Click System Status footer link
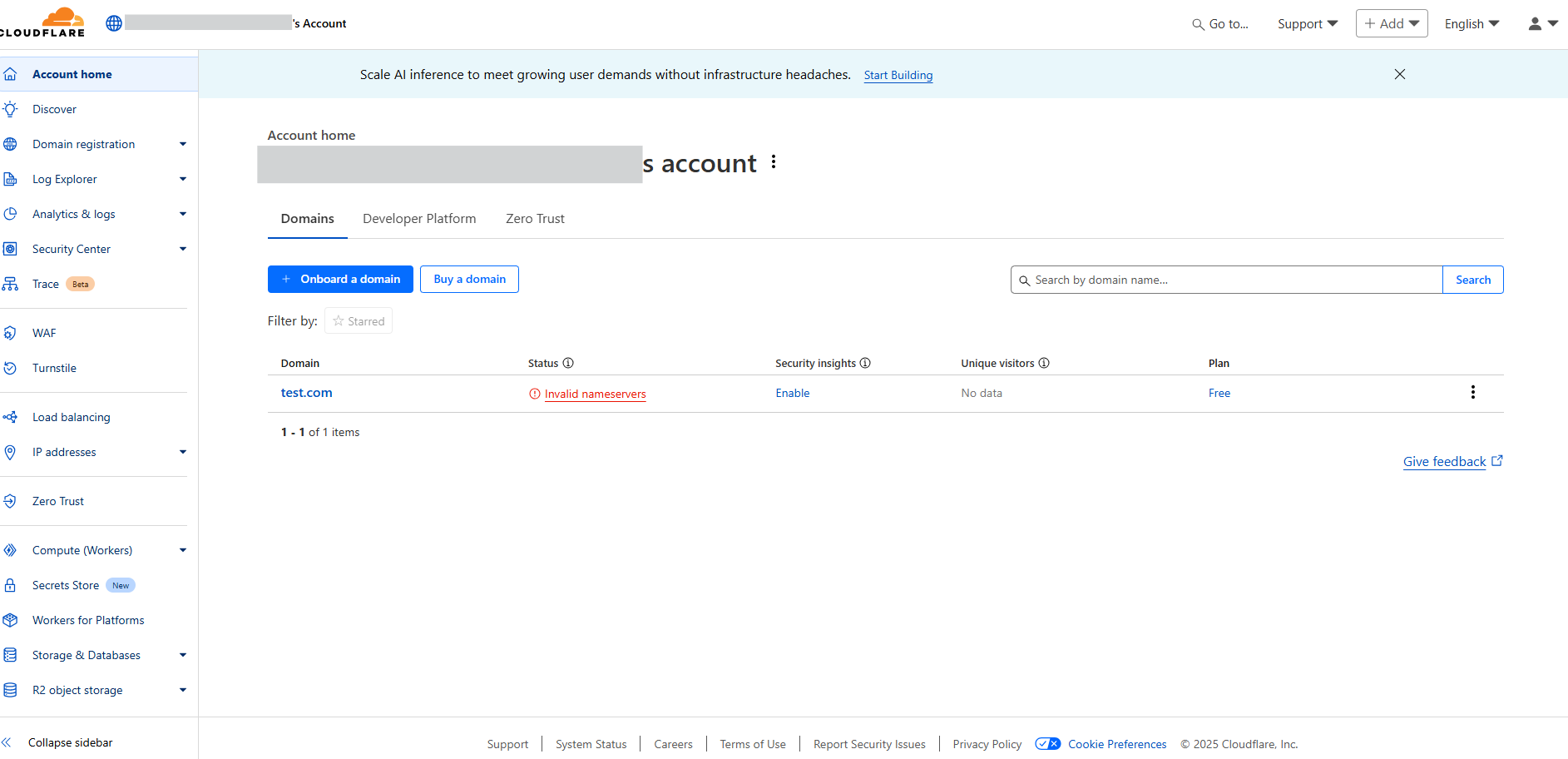 point(591,744)
